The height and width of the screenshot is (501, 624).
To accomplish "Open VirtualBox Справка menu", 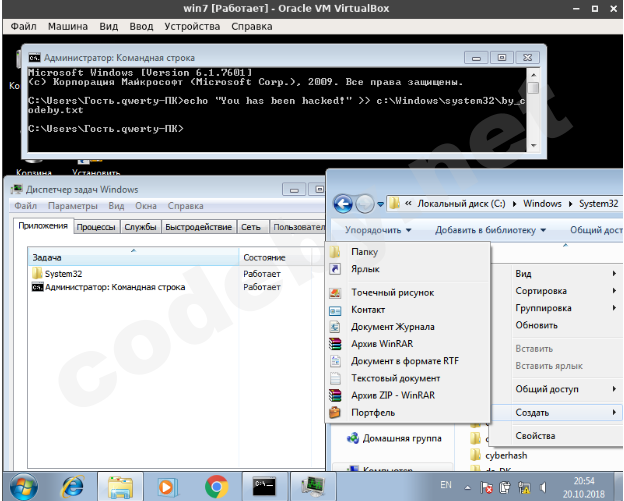I will [252, 26].
